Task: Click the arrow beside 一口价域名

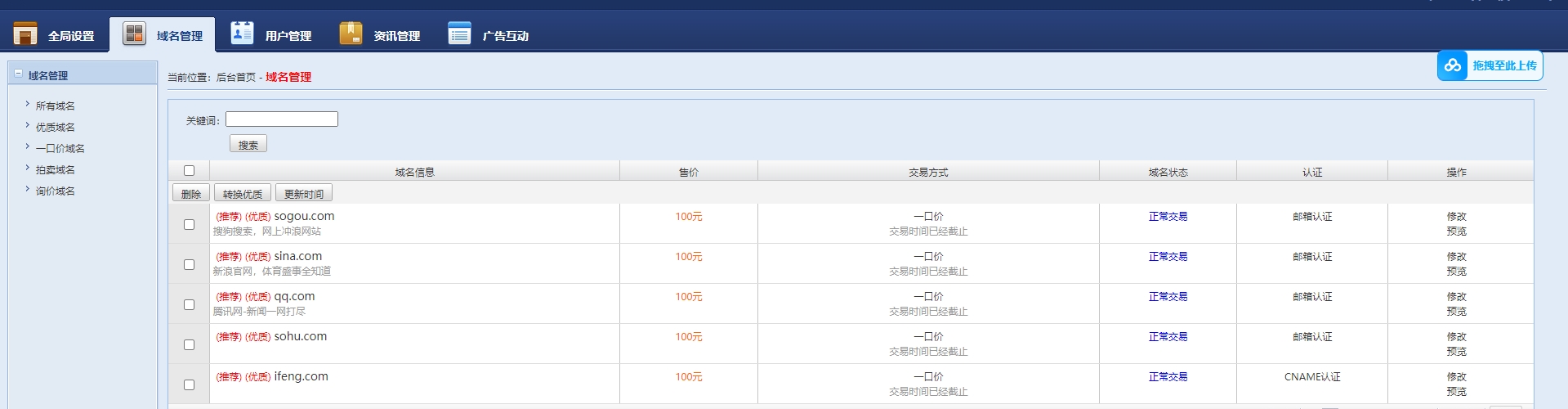Action: tap(27, 146)
